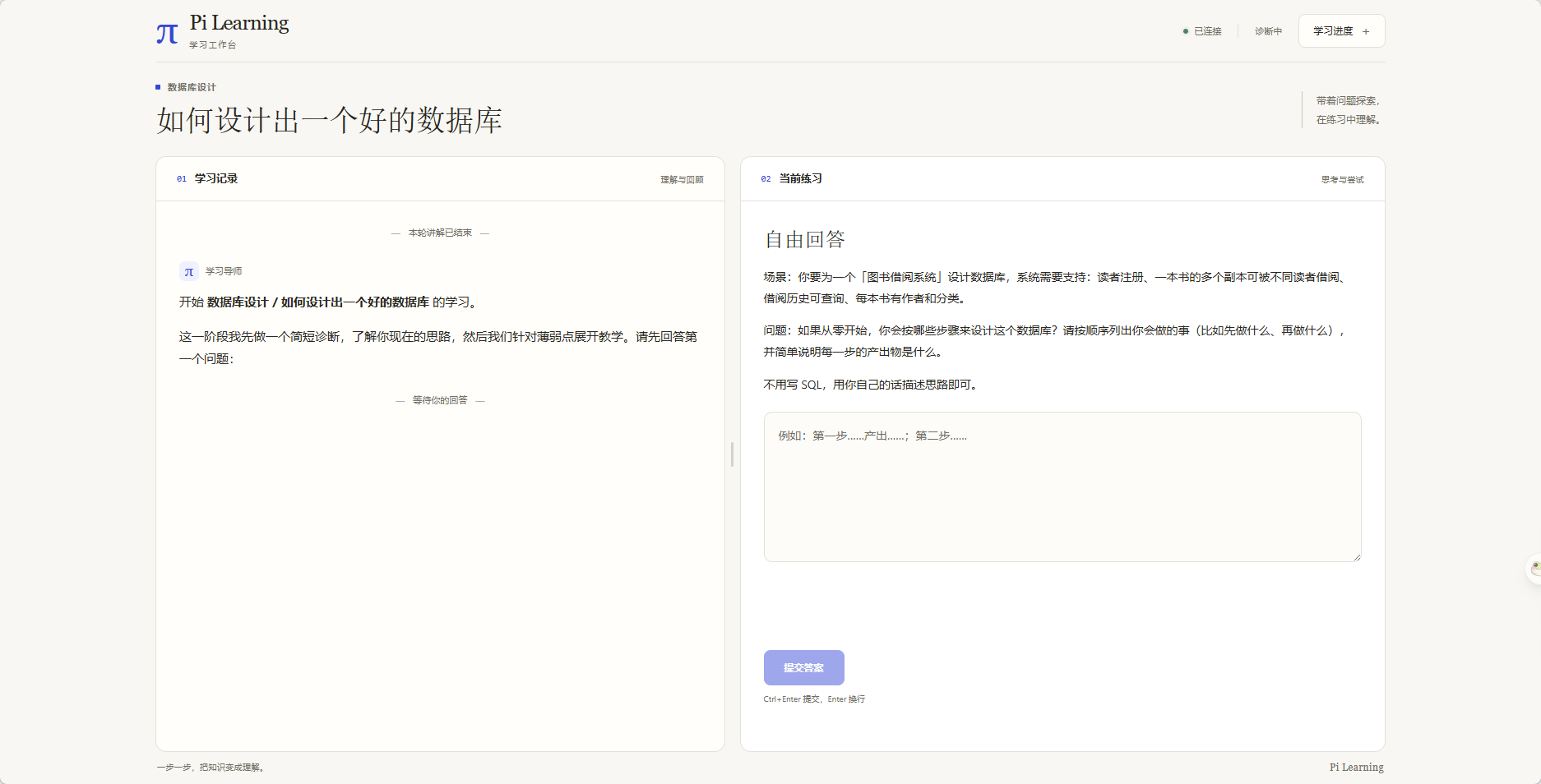The width and height of the screenshot is (1541, 784).
Task: Click the green 已连接 status dot
Action: click(1186, 31)
